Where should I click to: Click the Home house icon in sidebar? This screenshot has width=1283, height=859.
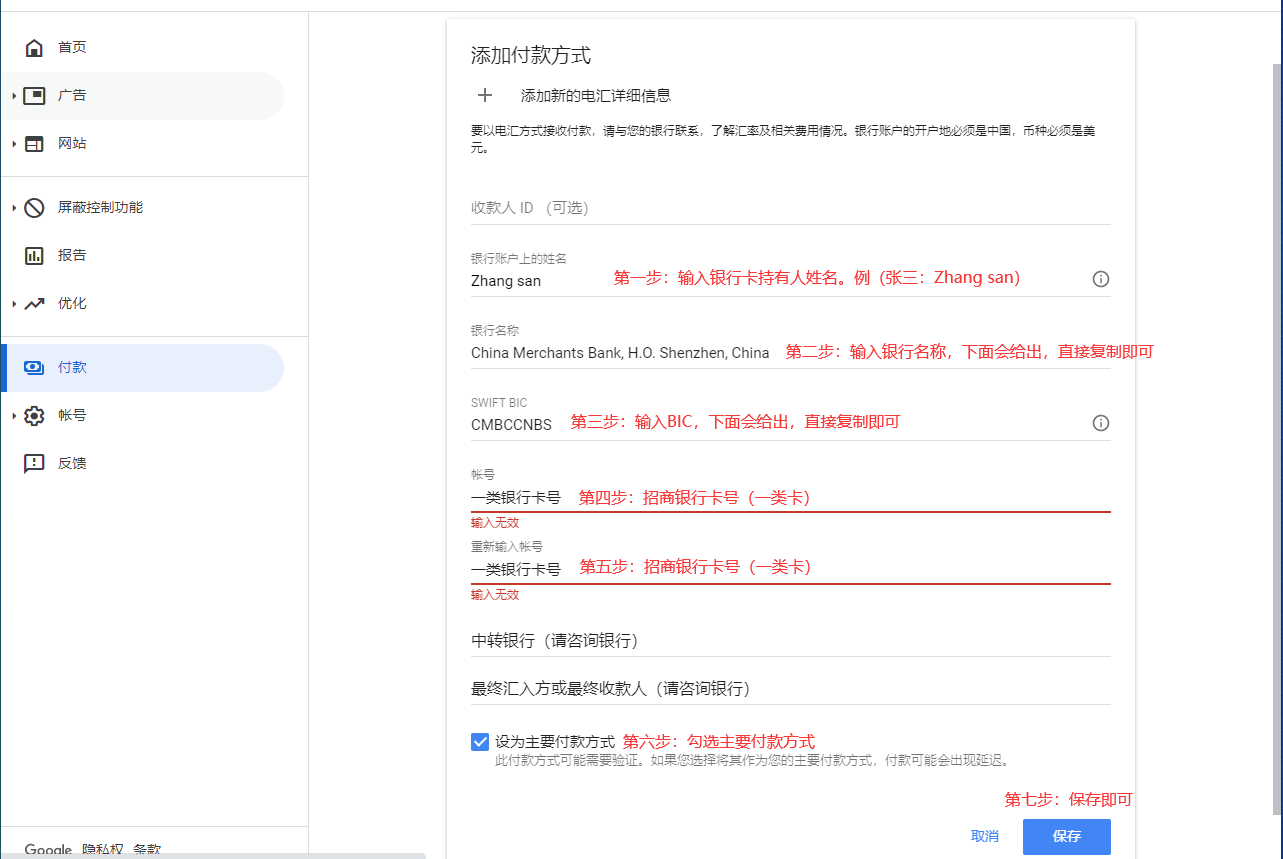click(x=34, y=48)
